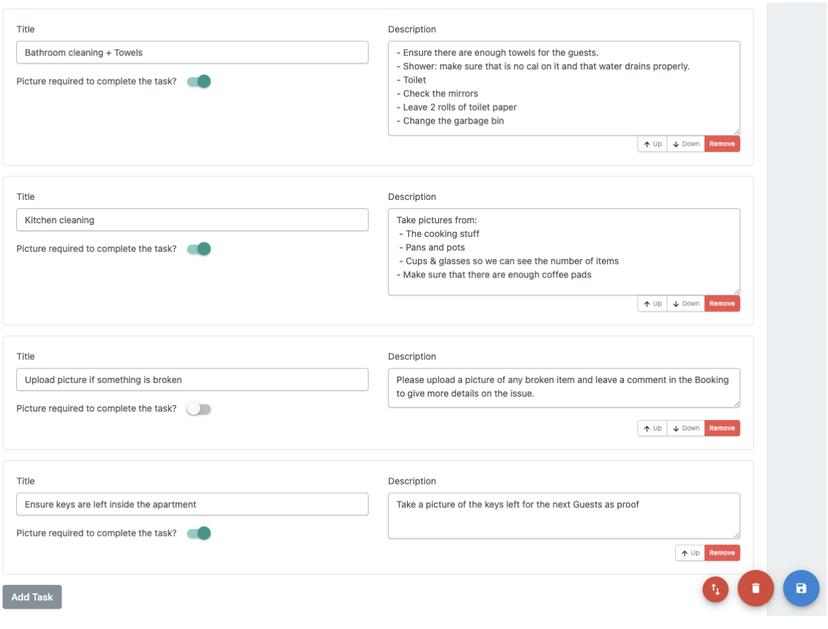Focus the 'Ensure keys are left' title field

pos(192,505)
